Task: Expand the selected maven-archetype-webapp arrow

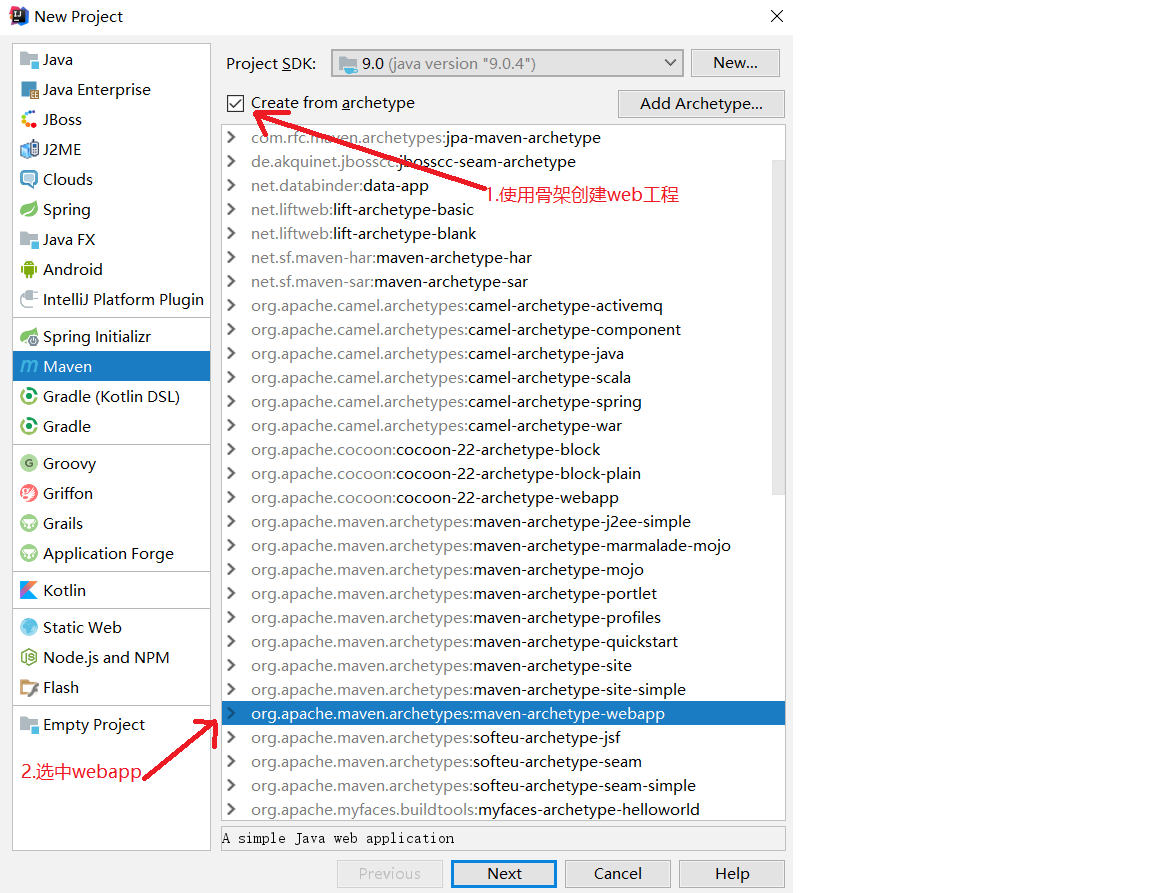Action: pos(231,713)
